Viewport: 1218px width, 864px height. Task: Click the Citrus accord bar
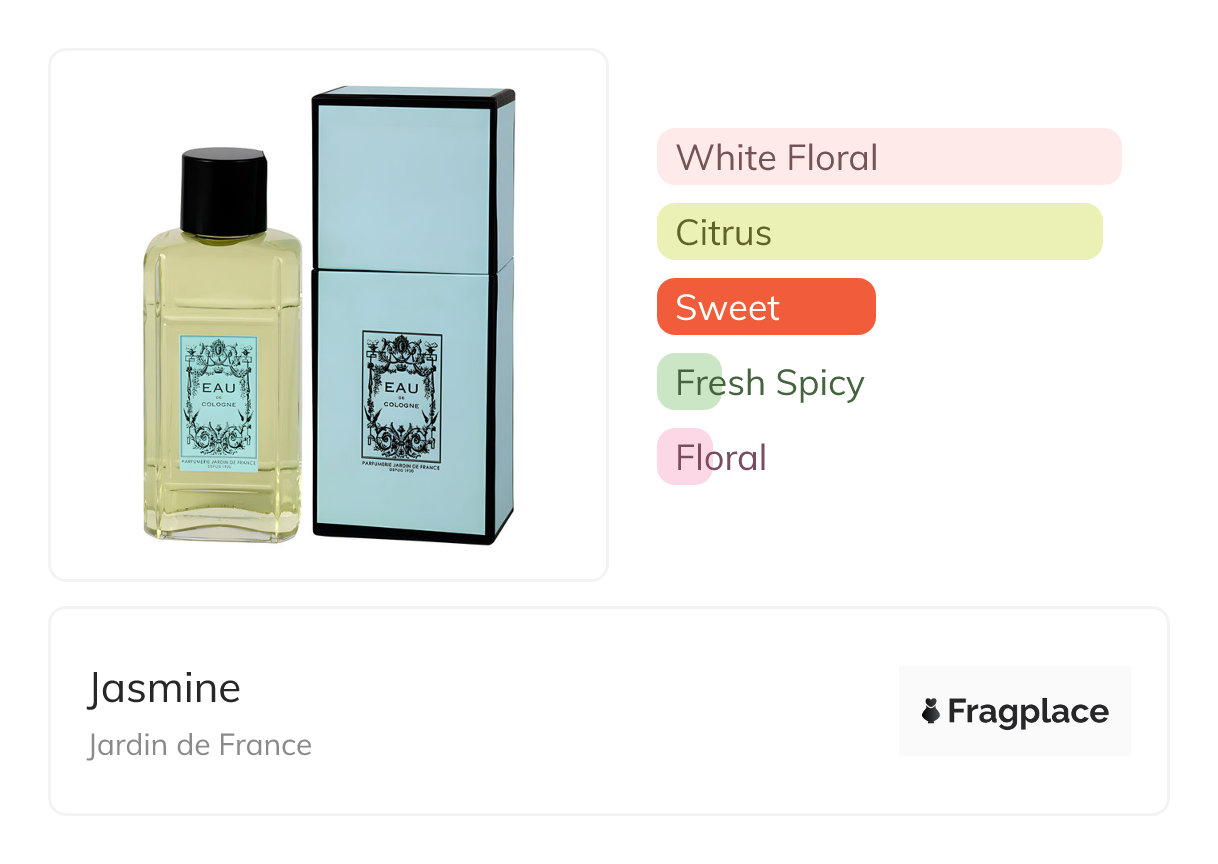point(879,232)
